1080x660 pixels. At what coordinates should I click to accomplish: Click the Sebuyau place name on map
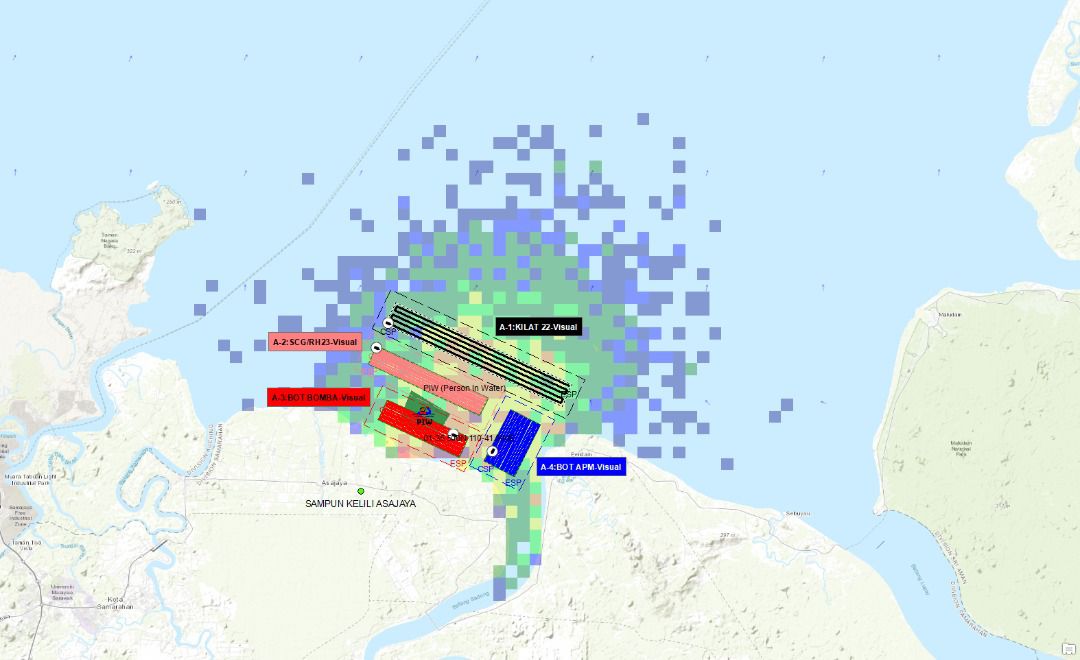pyautogui.click(x=797, y=513)
